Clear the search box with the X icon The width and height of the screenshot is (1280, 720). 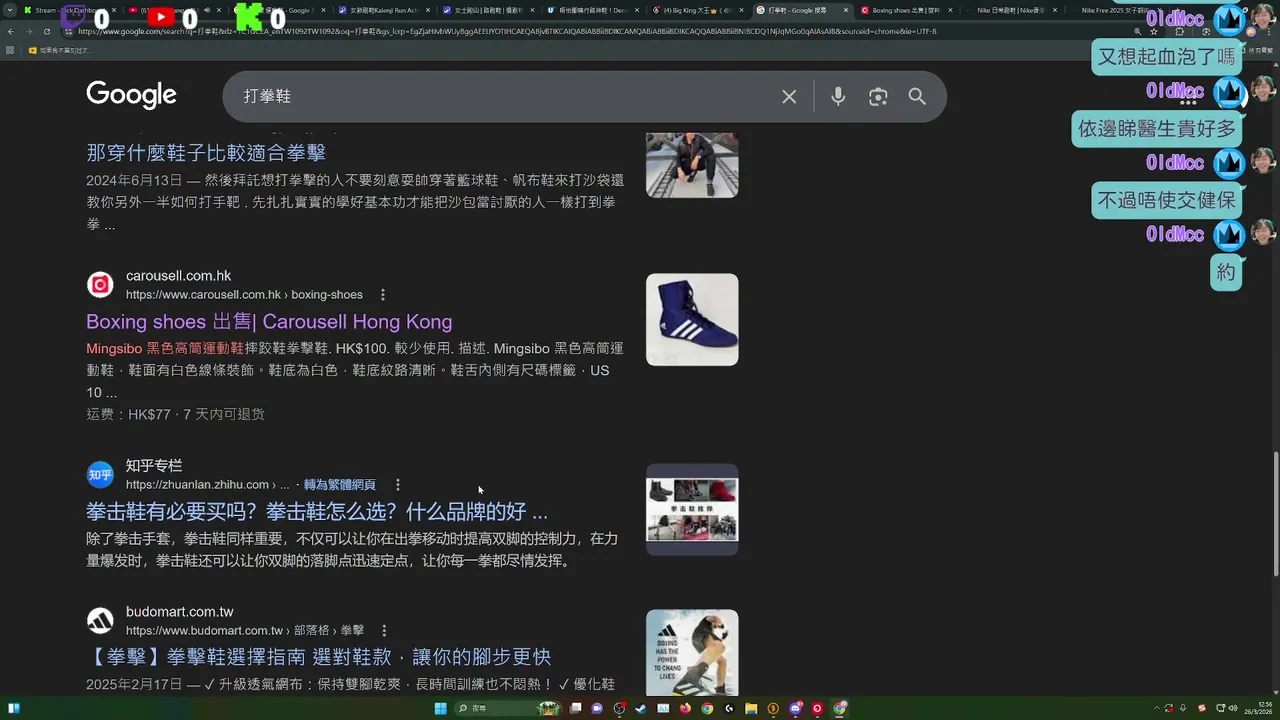789,97
